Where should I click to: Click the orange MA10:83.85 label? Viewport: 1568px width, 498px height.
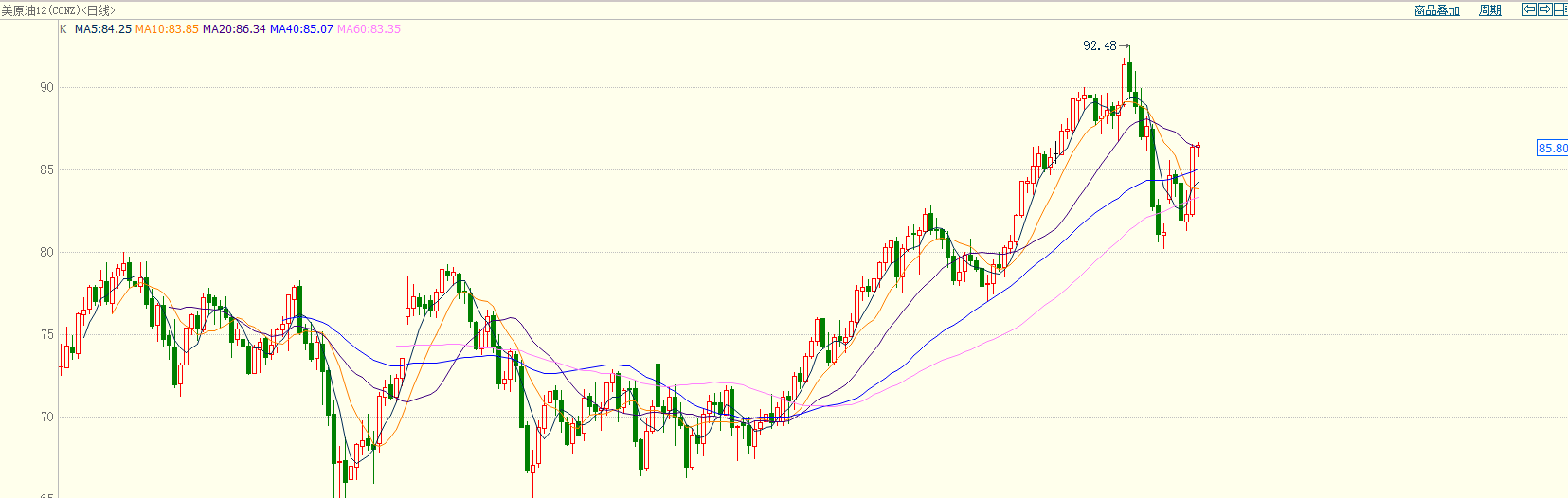pyautogui.click(x=167, y=29)
